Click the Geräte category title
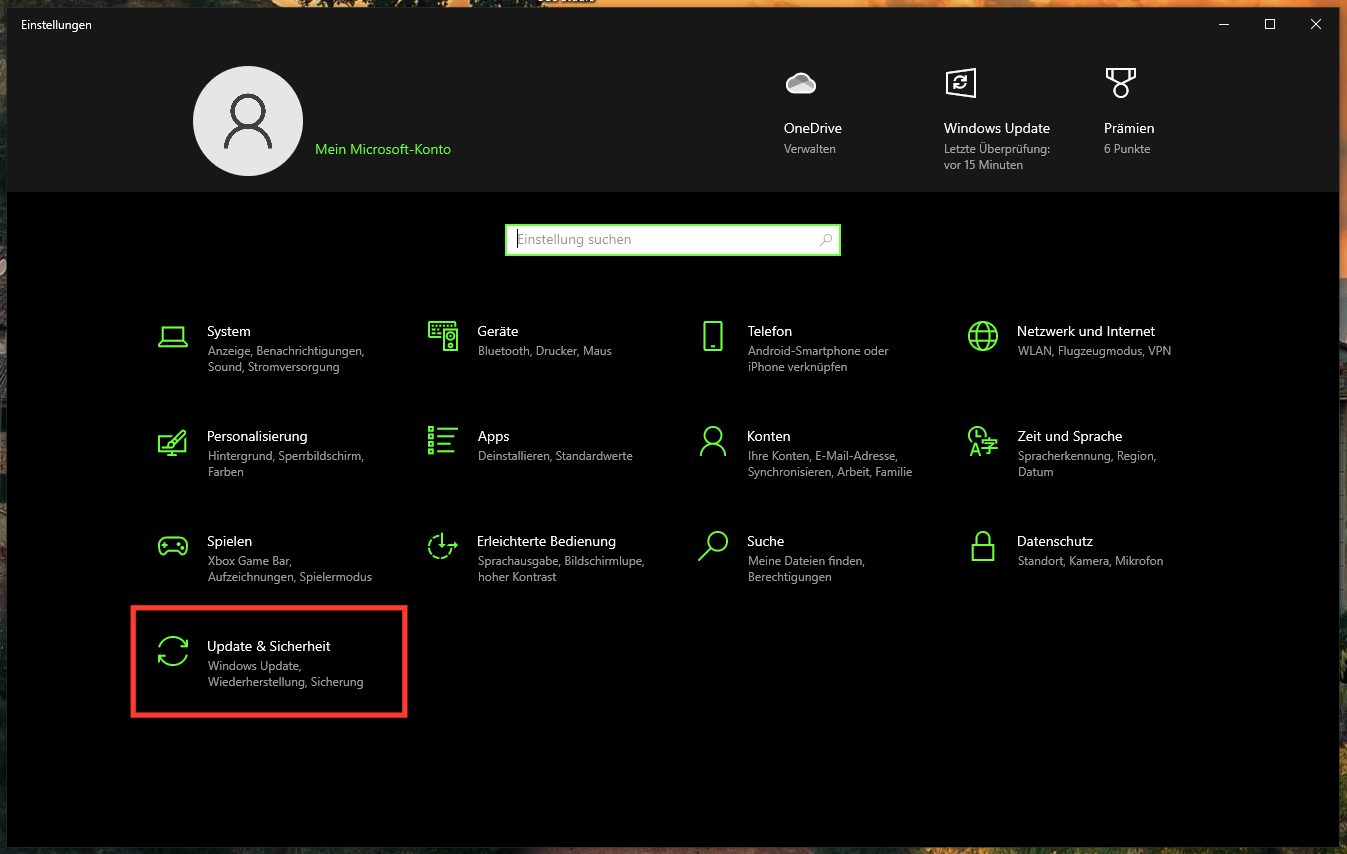 (498, 331)
